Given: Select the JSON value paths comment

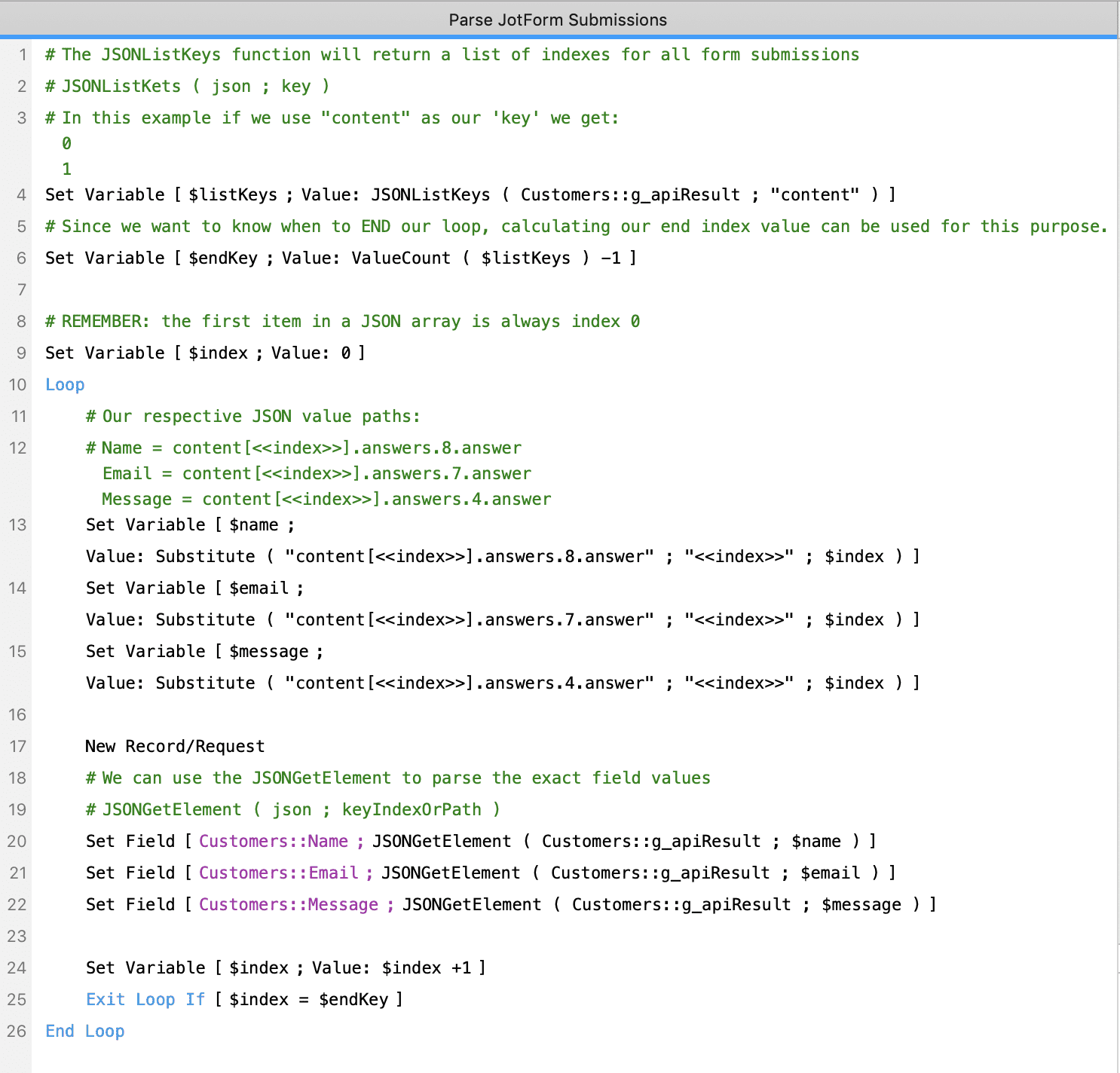Looking at the screenshot, I should 252,416.
